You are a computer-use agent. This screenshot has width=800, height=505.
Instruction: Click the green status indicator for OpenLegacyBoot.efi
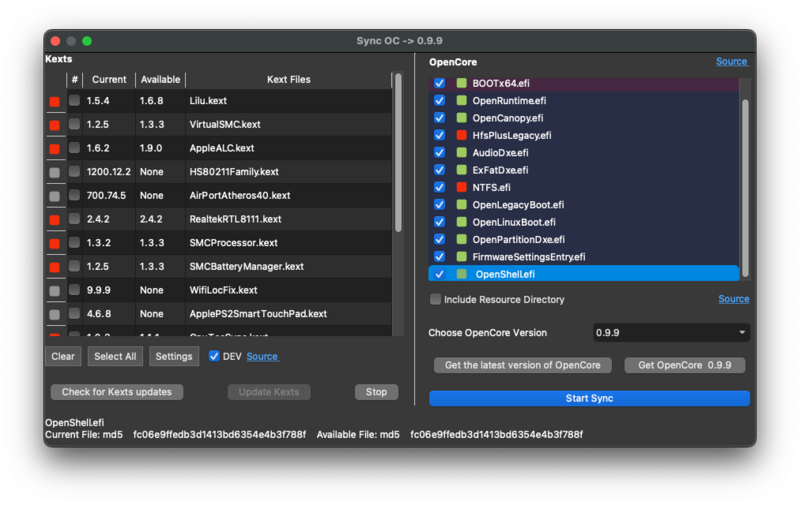(x=462, y=205)
